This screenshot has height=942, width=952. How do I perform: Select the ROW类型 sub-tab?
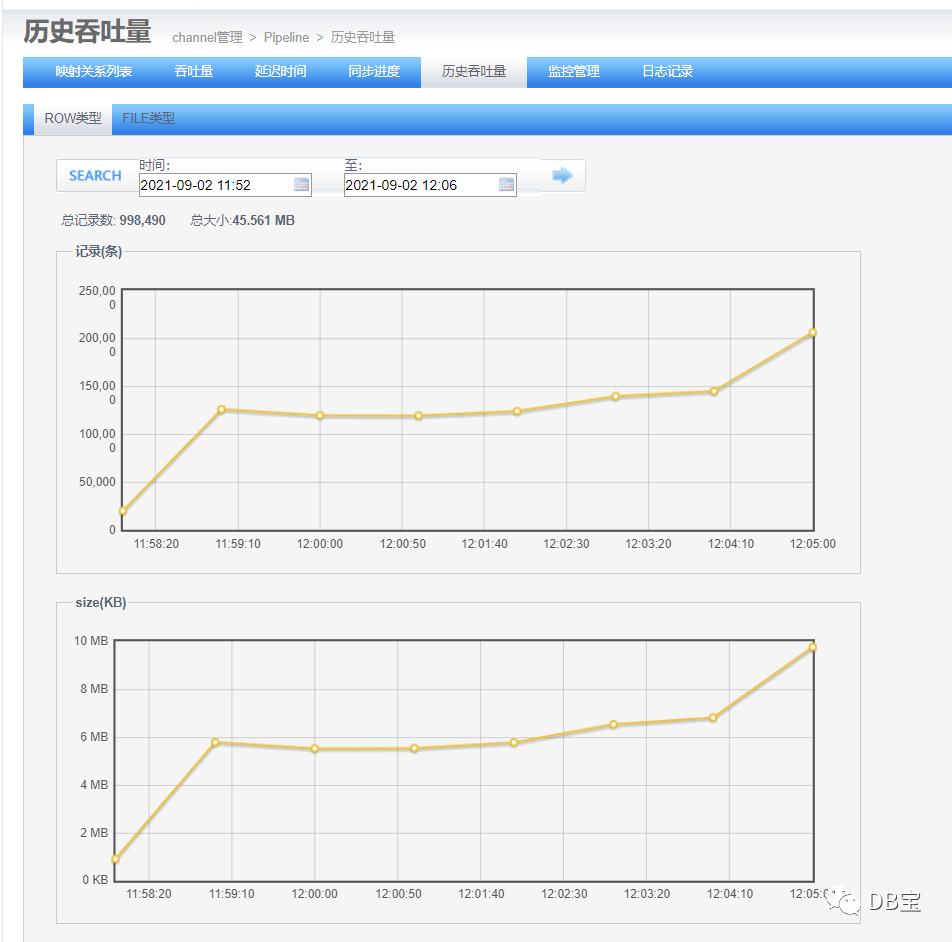point(73,118)
